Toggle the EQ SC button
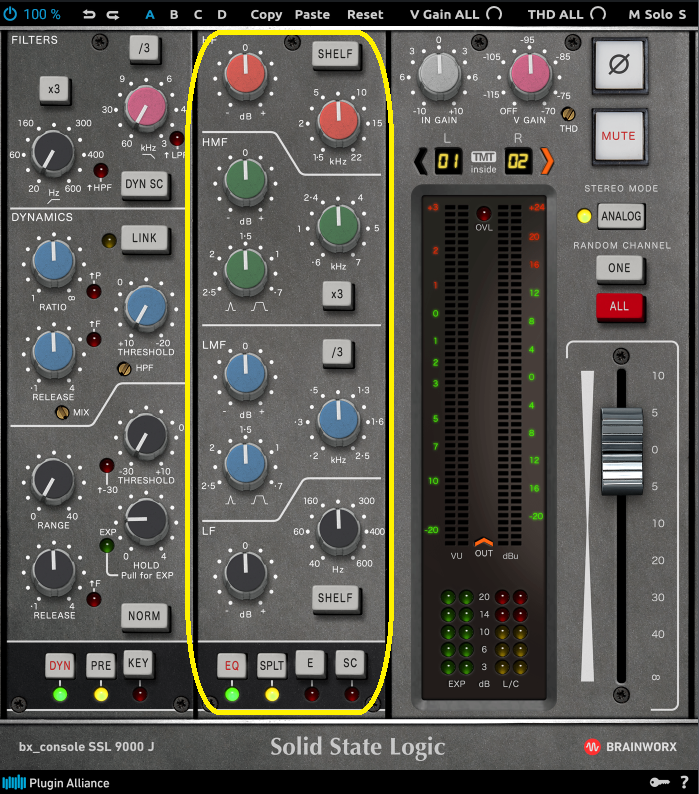Viewport: 699px width, 794px height. [350, 663]
